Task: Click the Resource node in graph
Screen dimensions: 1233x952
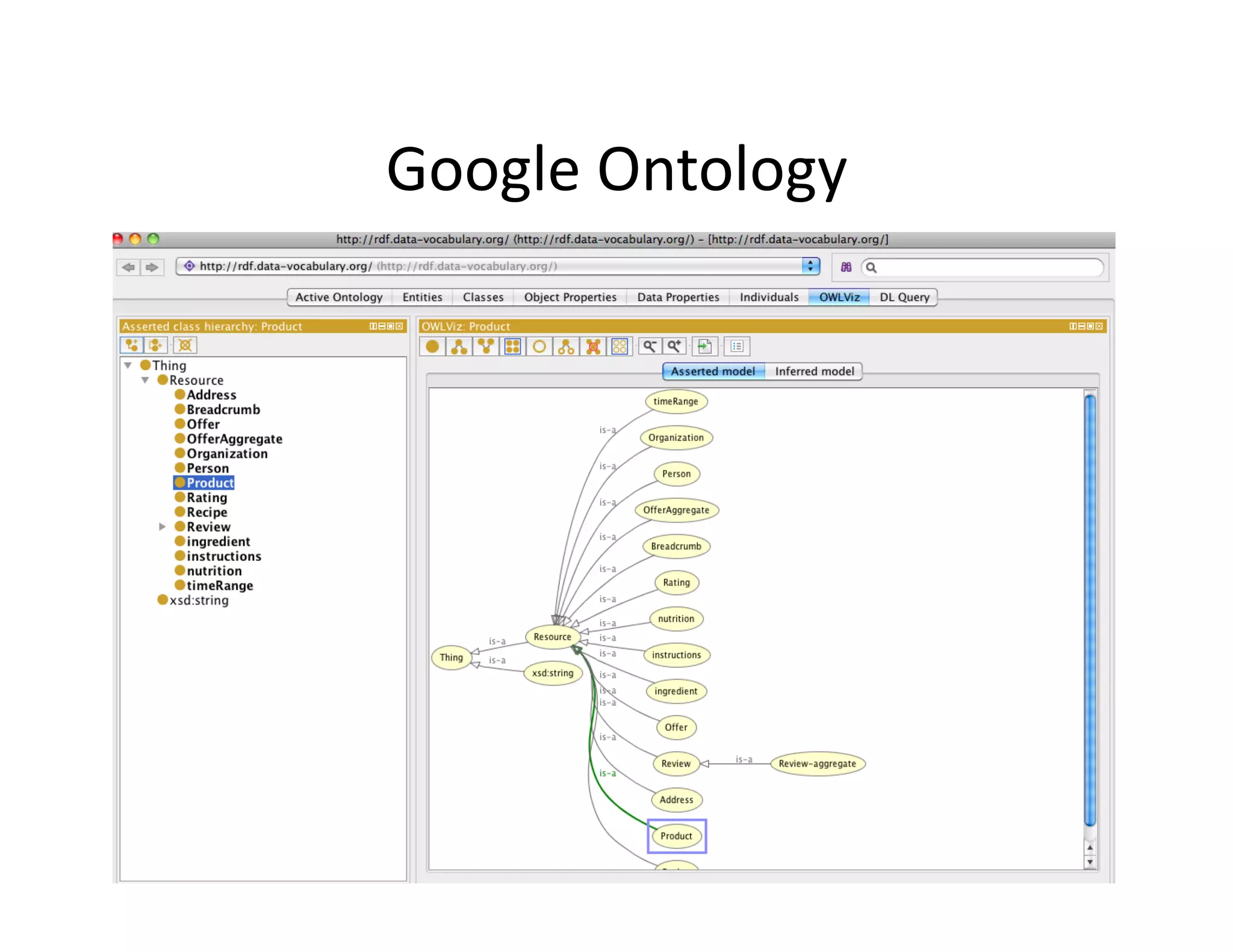Action: coord(553,637)
